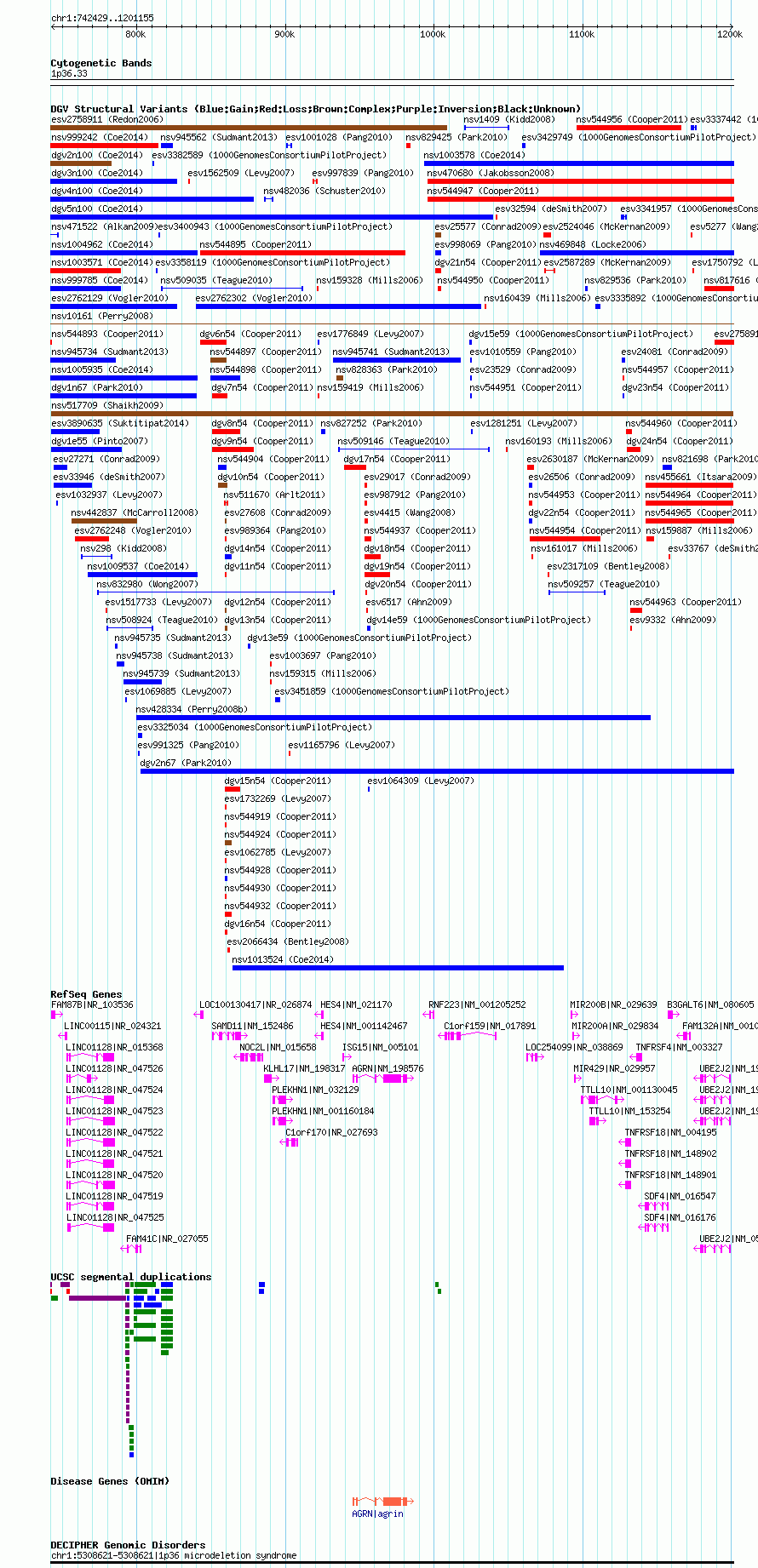Click gene label TTLL10|NM_001130045
The height and width of the screenshot is (1568, 758).
pos(629,1090)
